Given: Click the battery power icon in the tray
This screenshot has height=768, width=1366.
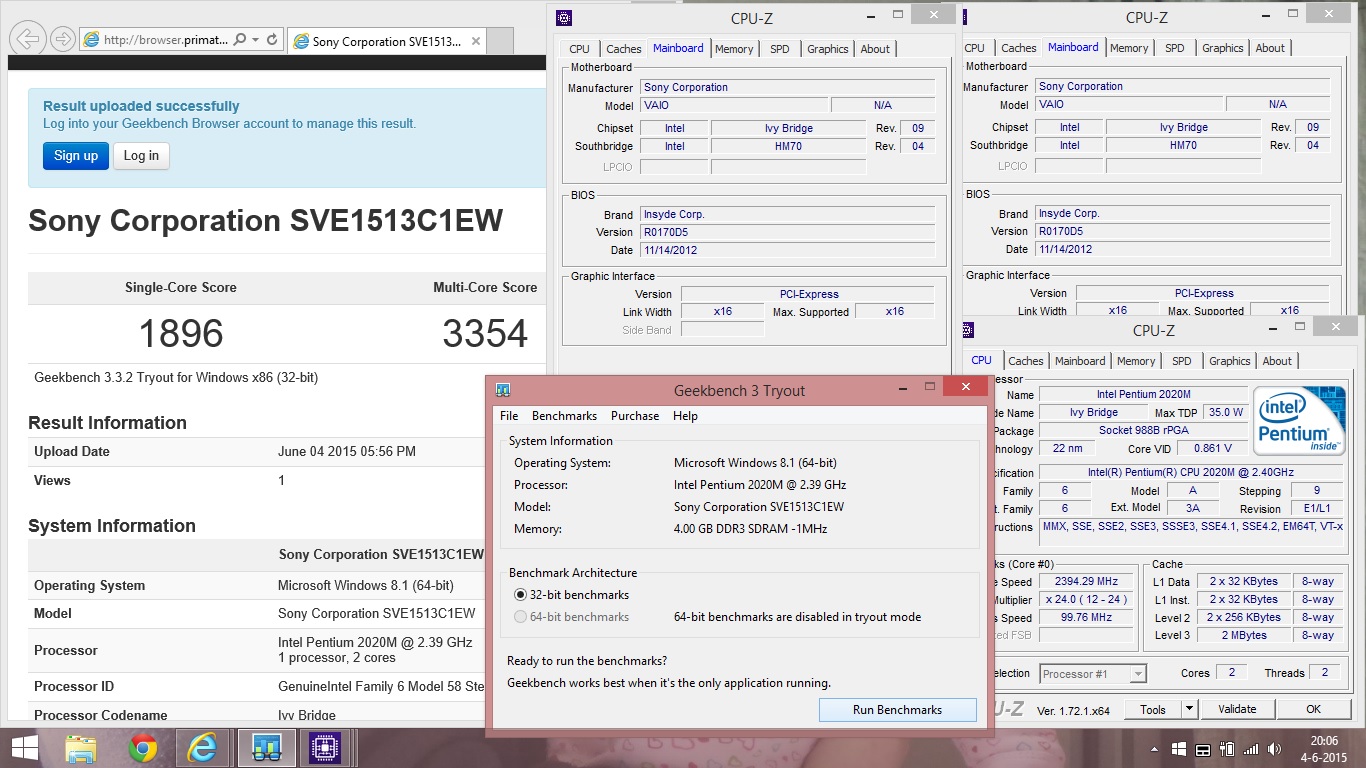Looking at the screenshot, I should click(1227, 749).
